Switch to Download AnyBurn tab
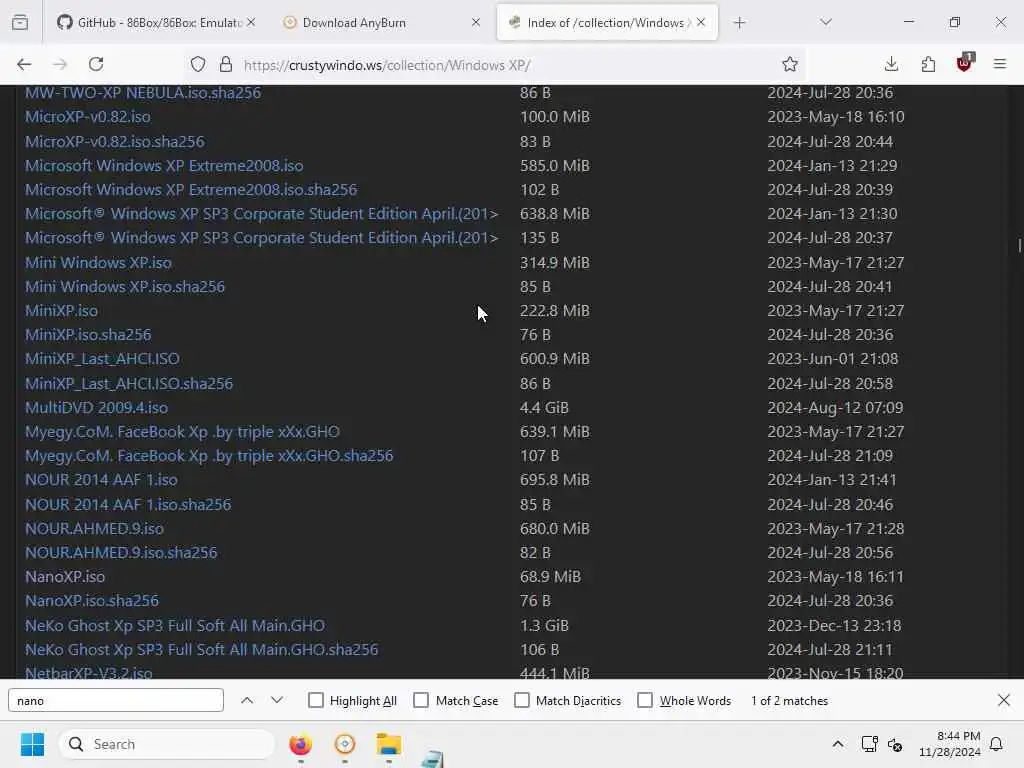This screenshot has width=1024, height=768. [382, 23]
